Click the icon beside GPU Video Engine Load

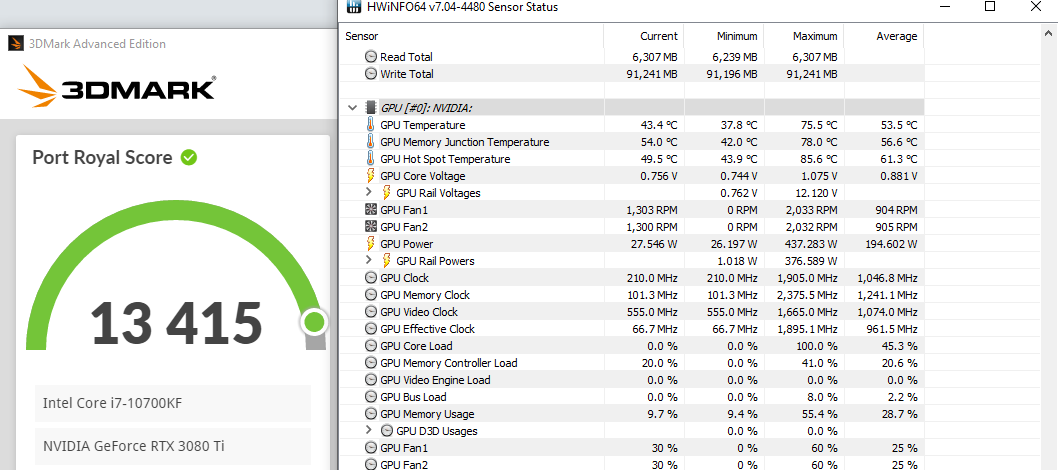tap(370, 380)
